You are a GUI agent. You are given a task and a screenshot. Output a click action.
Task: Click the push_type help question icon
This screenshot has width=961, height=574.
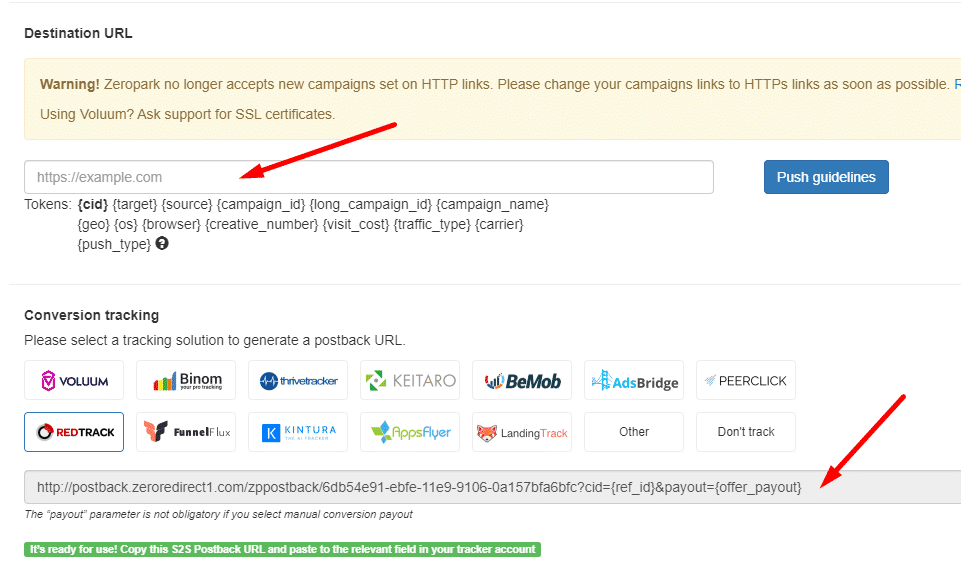click(162, 243)
